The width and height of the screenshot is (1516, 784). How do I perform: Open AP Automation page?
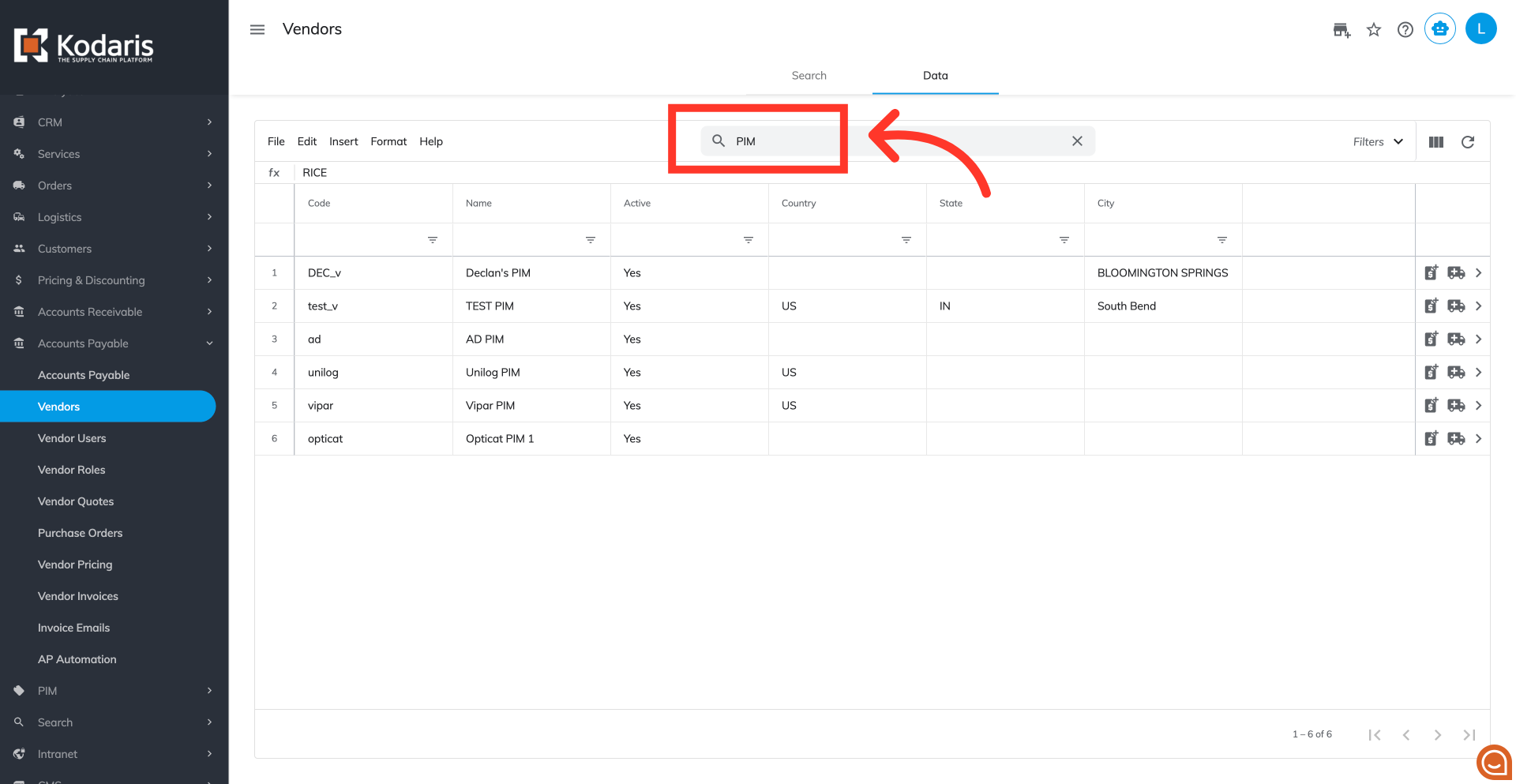(77, 659)
